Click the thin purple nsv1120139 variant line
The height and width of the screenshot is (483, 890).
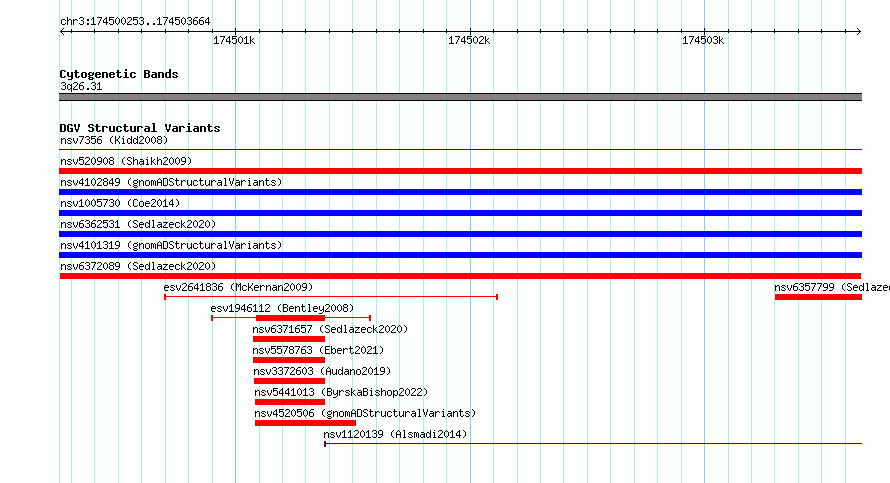pyautogui.click(x=593, y=443)
